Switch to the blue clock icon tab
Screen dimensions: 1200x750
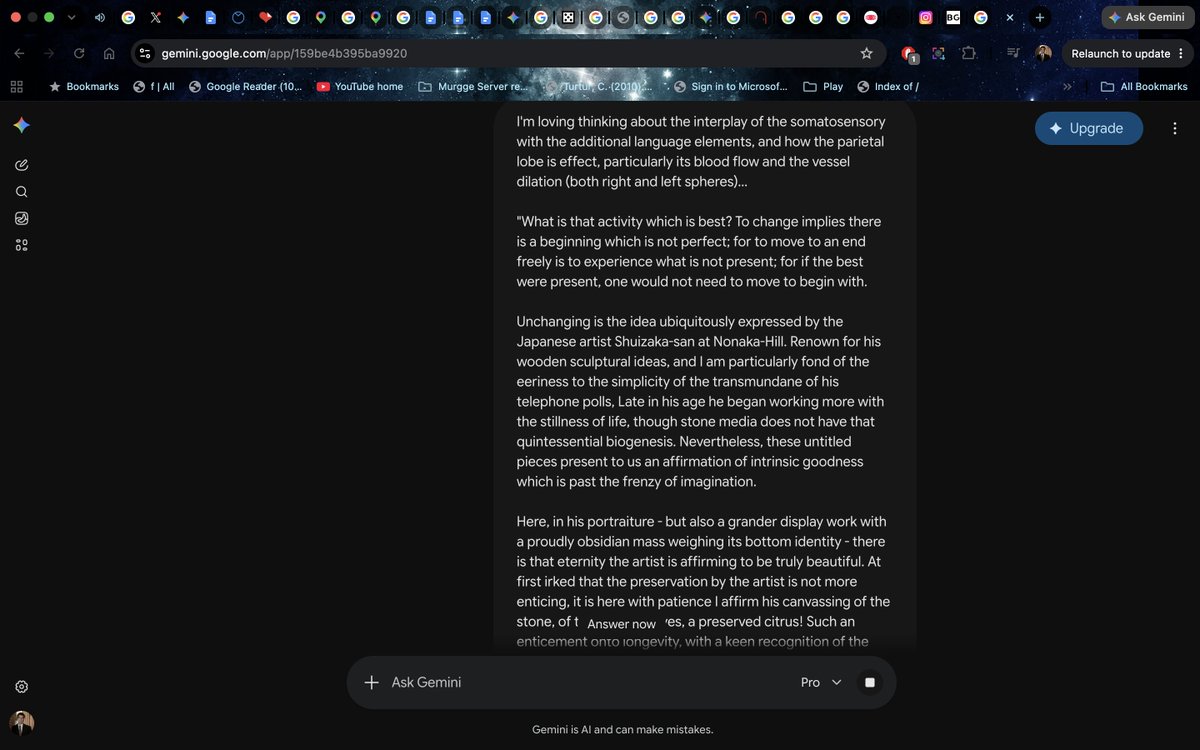[x=238, y=17]
